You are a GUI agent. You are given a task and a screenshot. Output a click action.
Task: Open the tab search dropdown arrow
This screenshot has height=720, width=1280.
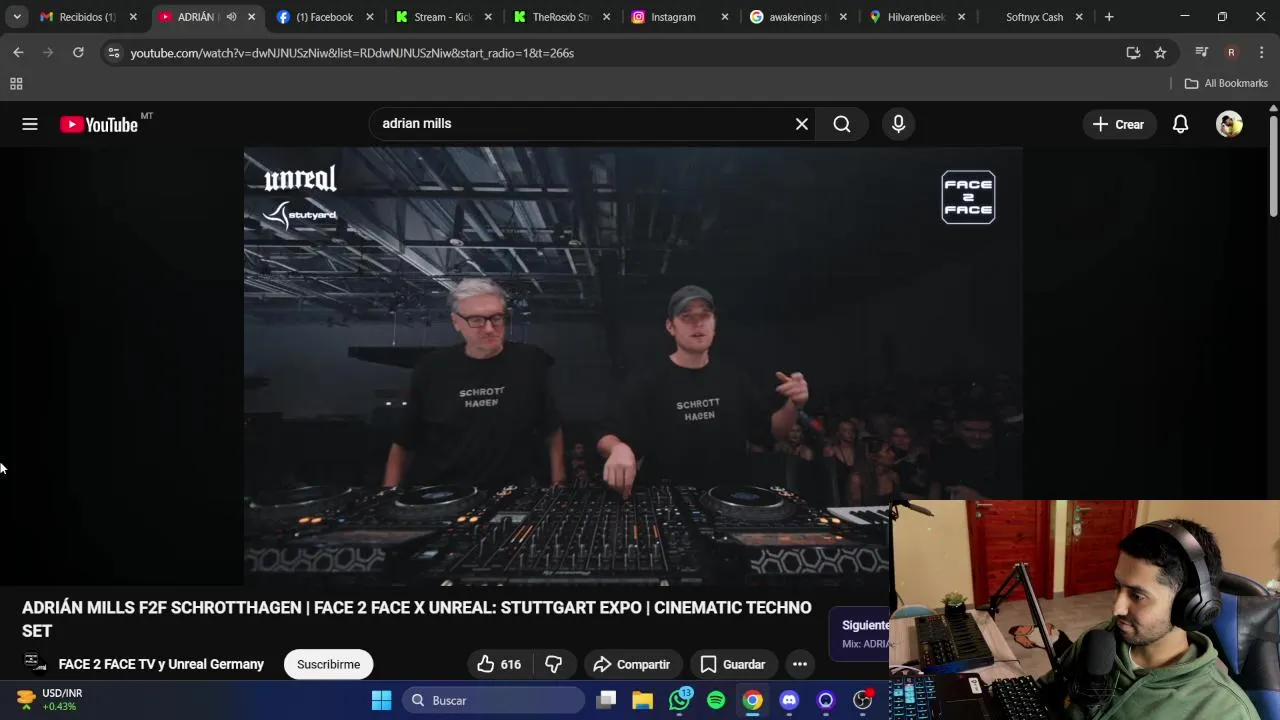click(x=17, y=17)
